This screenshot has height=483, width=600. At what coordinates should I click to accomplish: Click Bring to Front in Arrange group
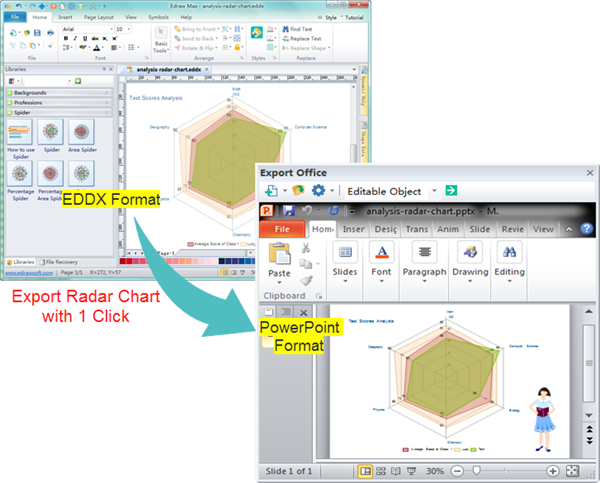[196, 29]
